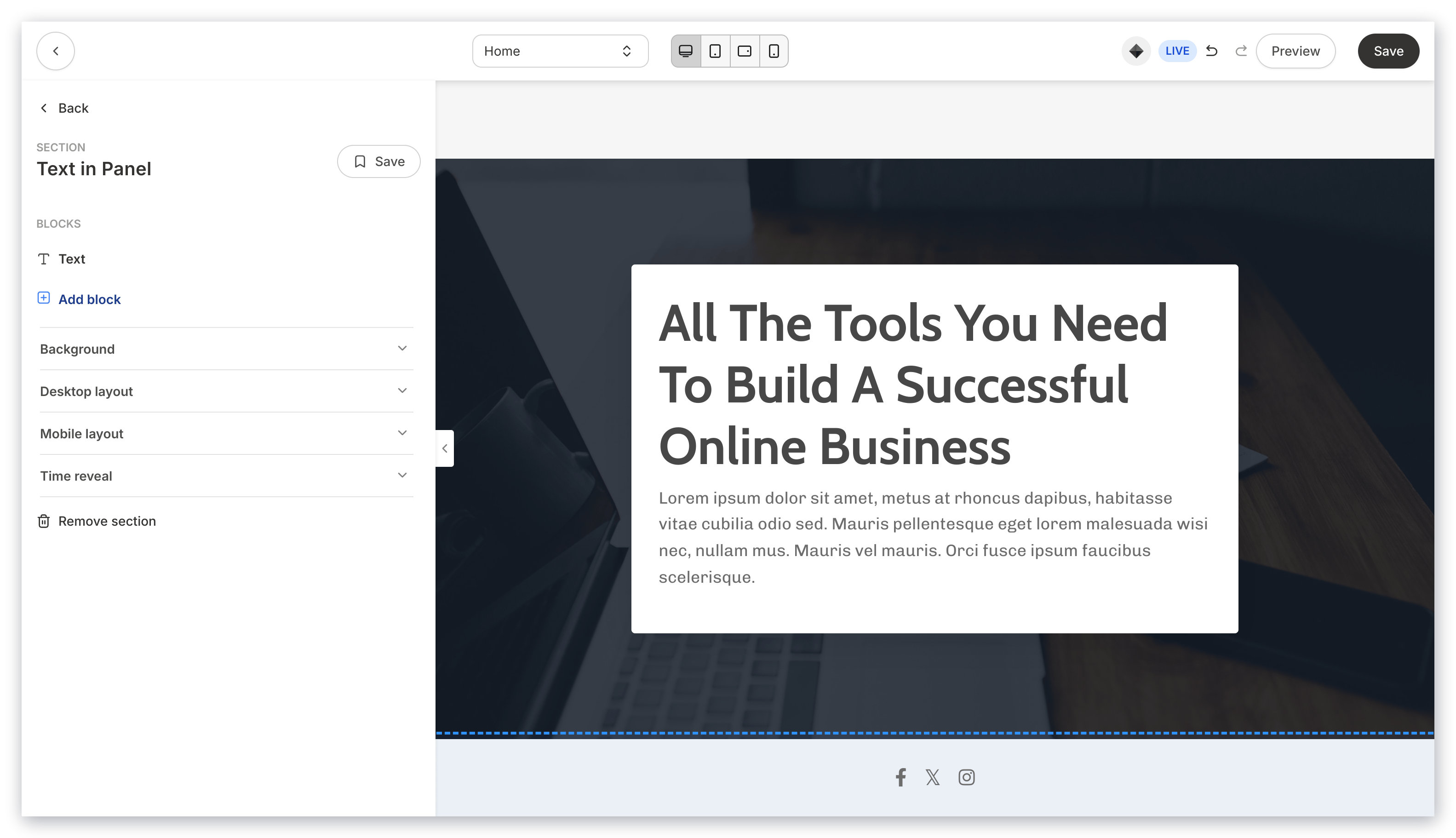Switch to mobile phone preview icon
Image resolution: width=1456 pixels, height=838 pixels.
click(774, 51)
